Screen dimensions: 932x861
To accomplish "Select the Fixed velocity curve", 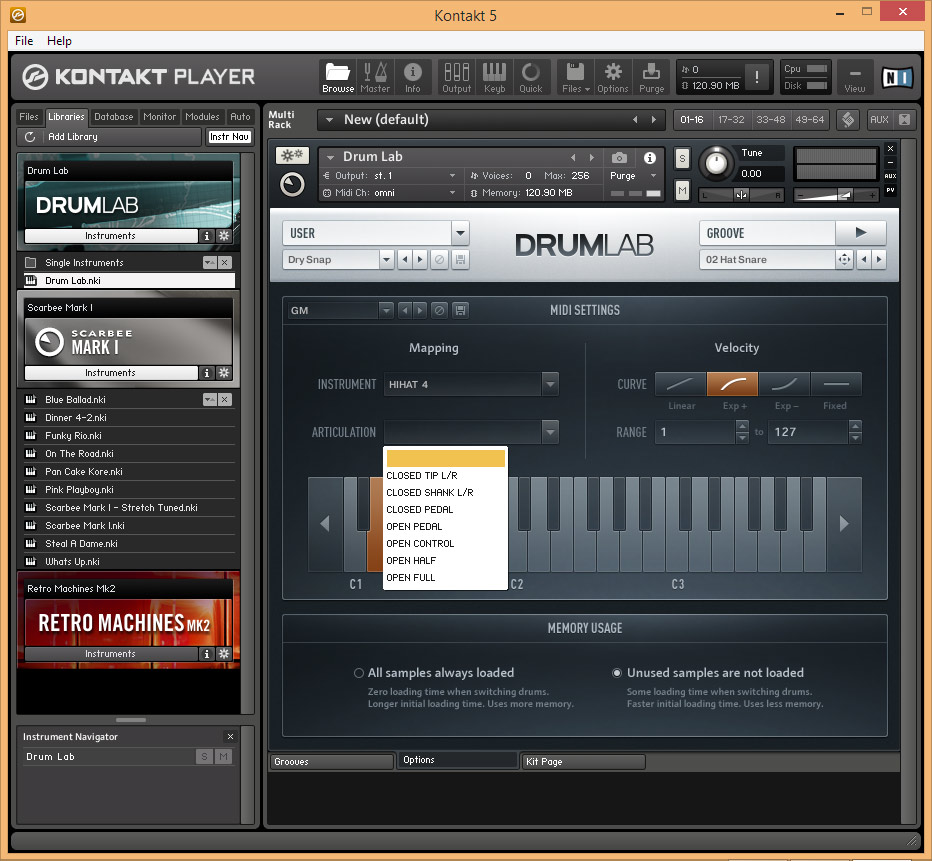I will (836, 384).
